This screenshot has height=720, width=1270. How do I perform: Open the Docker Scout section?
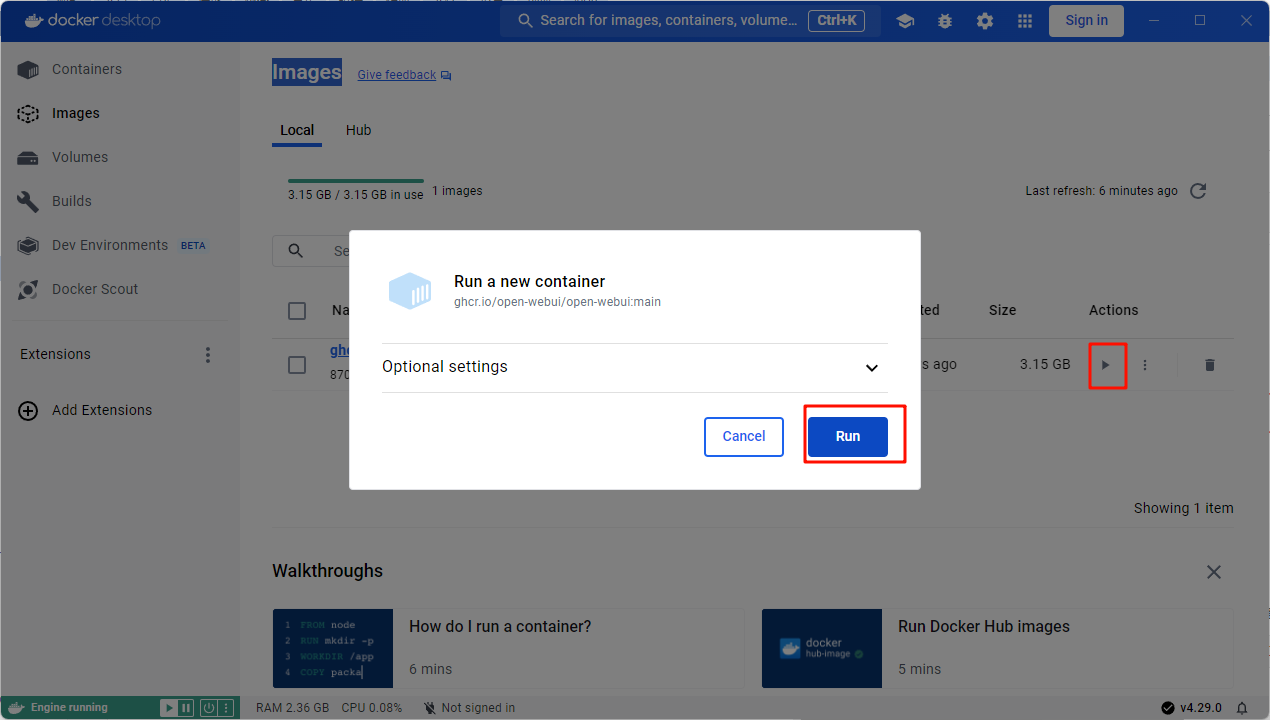(120, 289)
